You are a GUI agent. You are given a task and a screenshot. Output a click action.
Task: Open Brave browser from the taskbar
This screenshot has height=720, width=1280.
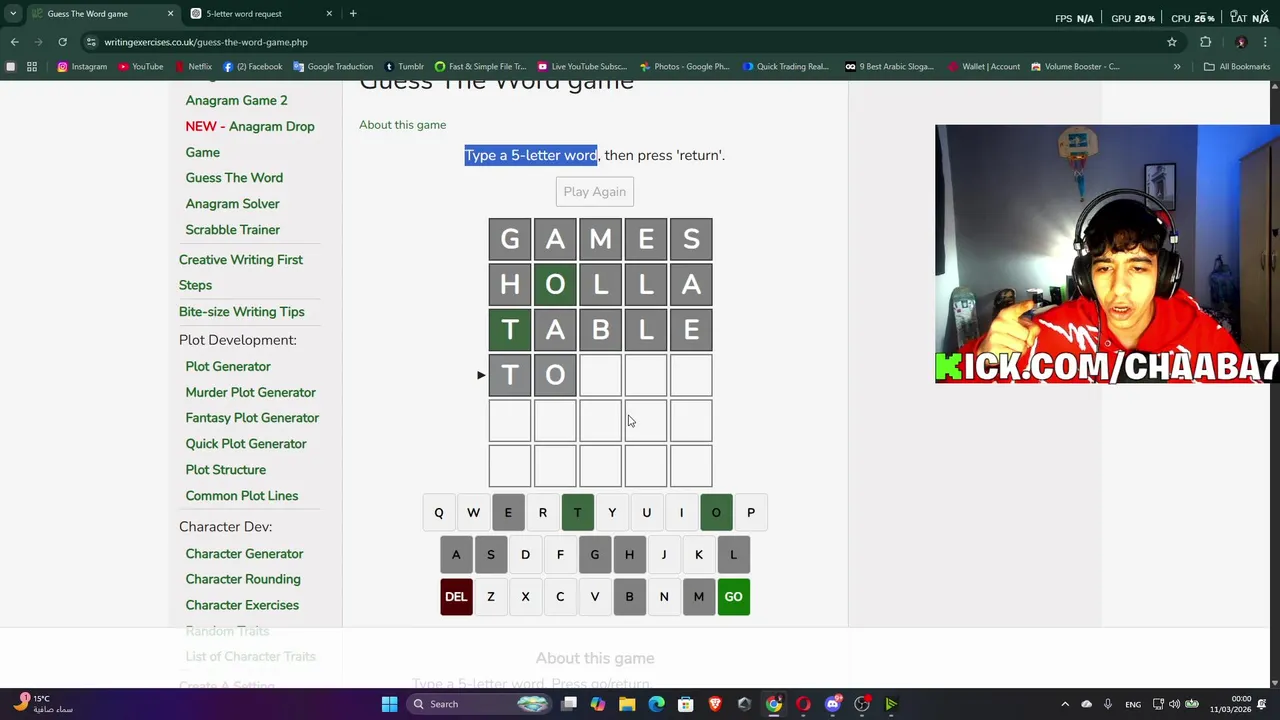pyautogui.click(x=715, y=704)
